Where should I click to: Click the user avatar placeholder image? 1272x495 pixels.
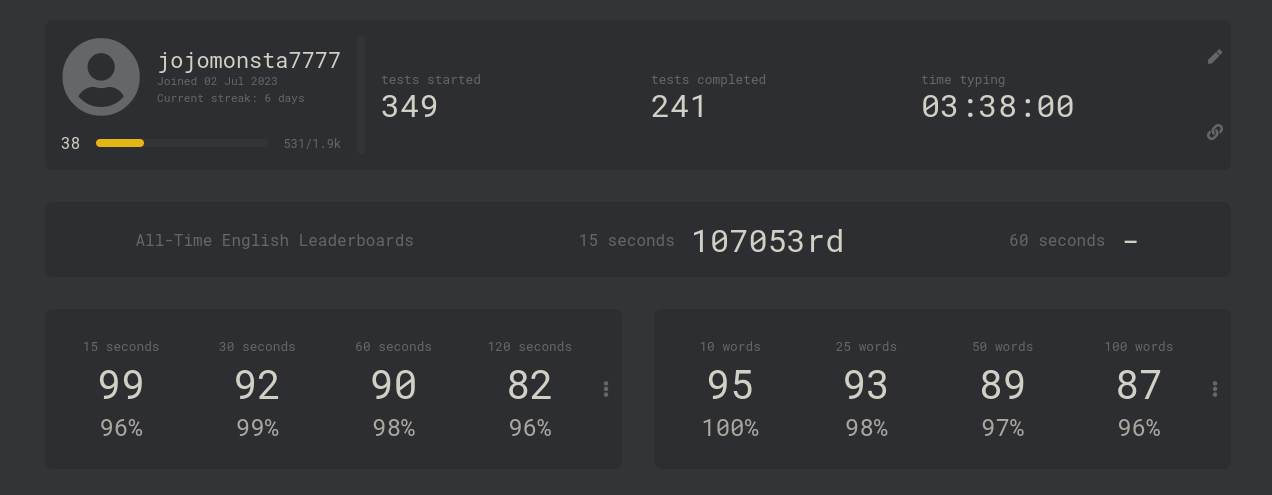tap(101, 77)
